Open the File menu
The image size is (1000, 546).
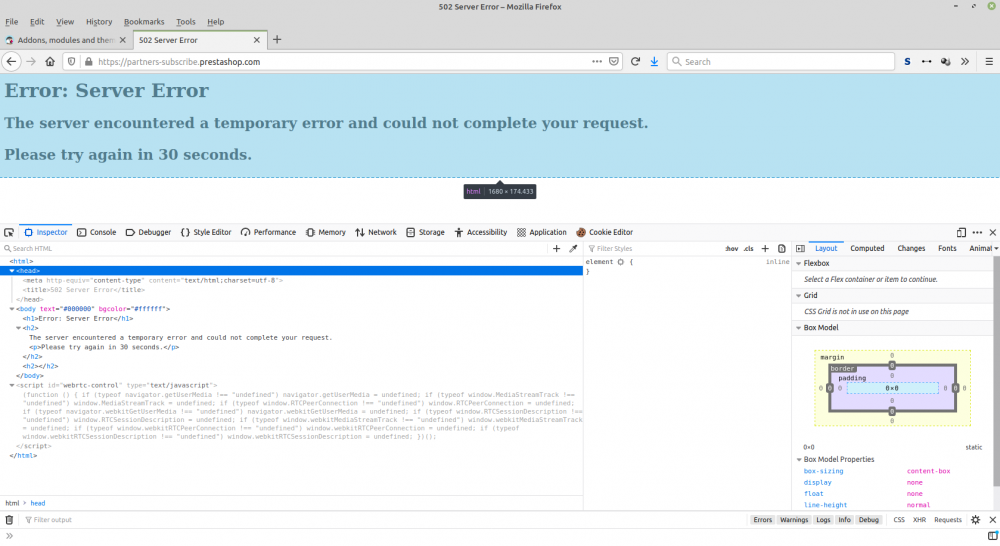click(x=11, y=22)
